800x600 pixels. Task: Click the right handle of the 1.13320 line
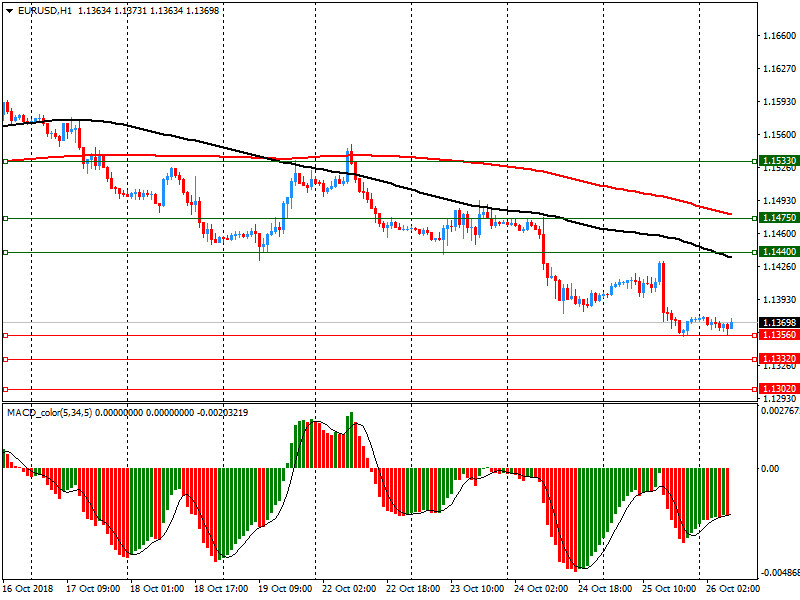(x=755, y=359)
